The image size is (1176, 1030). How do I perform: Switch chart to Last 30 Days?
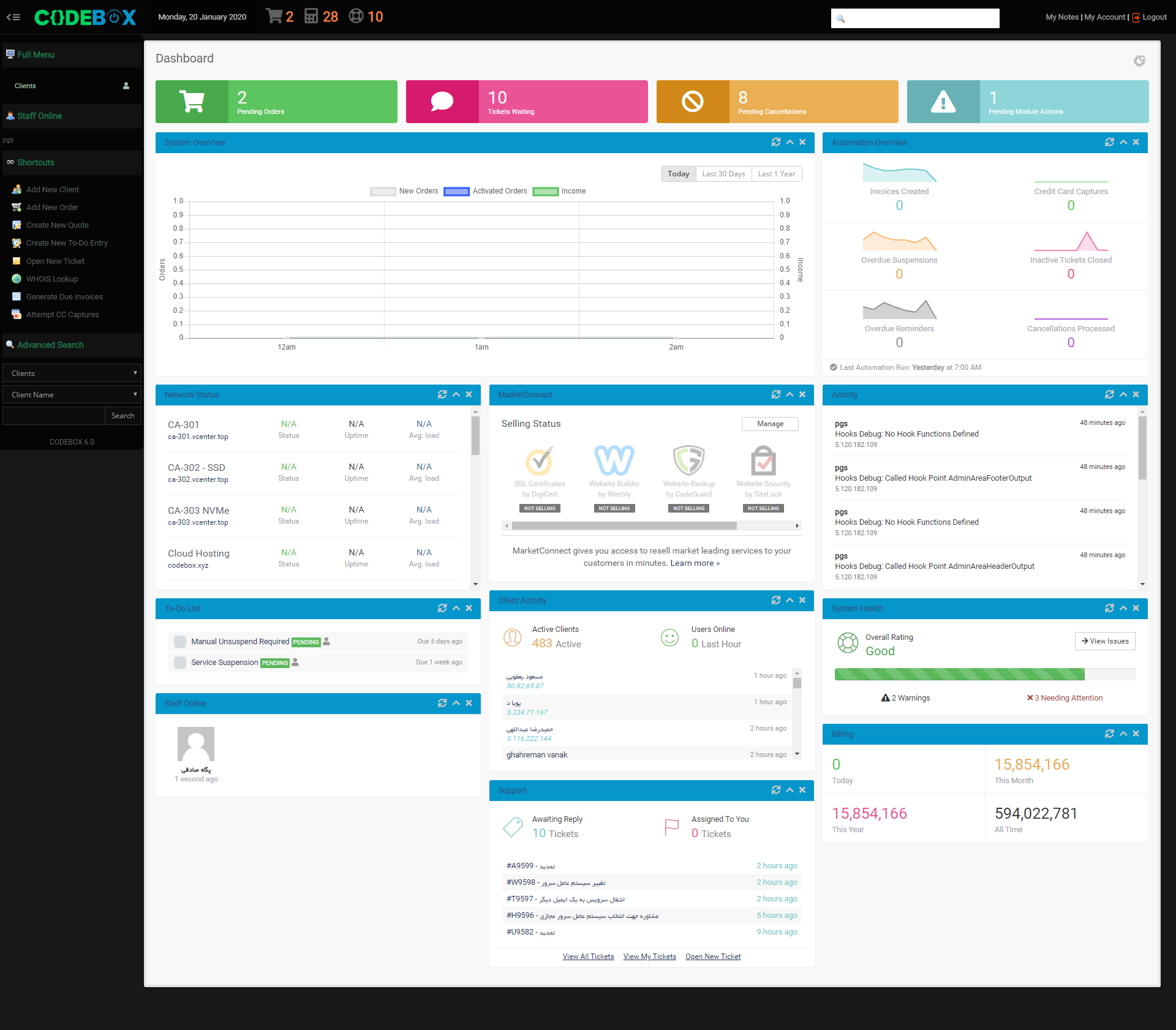click(723, 174)
